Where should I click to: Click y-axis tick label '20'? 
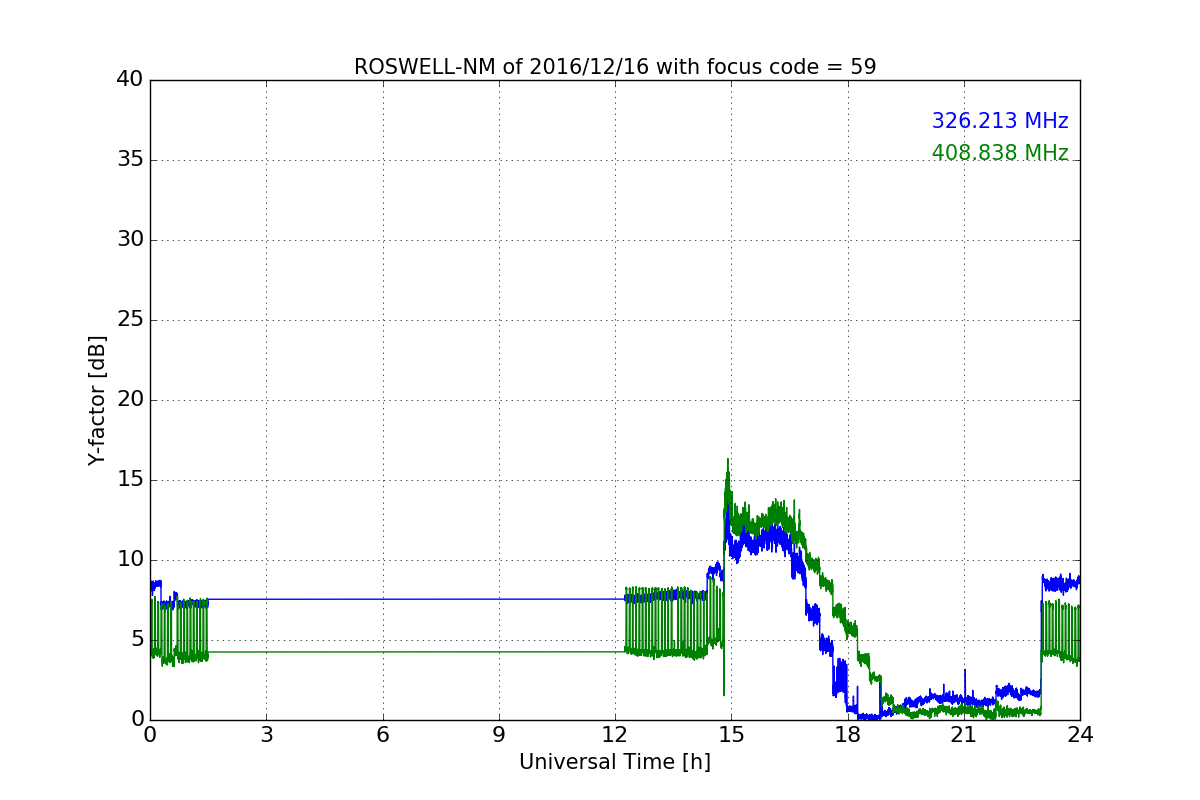click(130, 400)
